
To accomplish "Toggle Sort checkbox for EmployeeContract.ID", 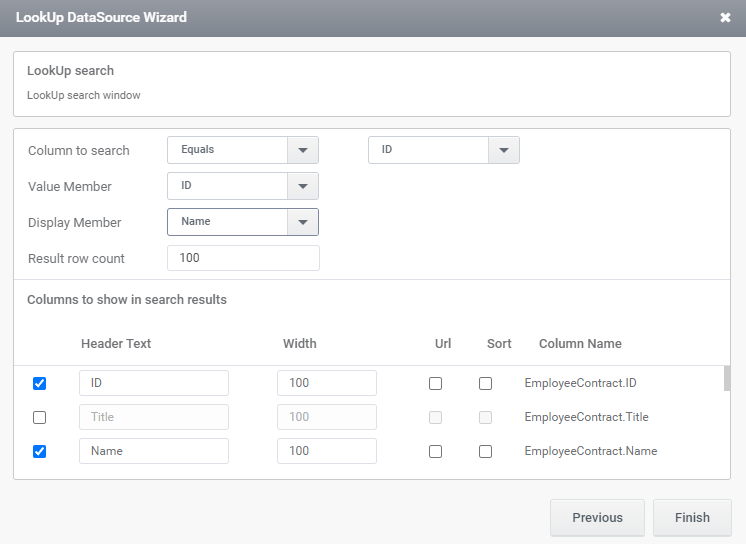I will 485,383.
